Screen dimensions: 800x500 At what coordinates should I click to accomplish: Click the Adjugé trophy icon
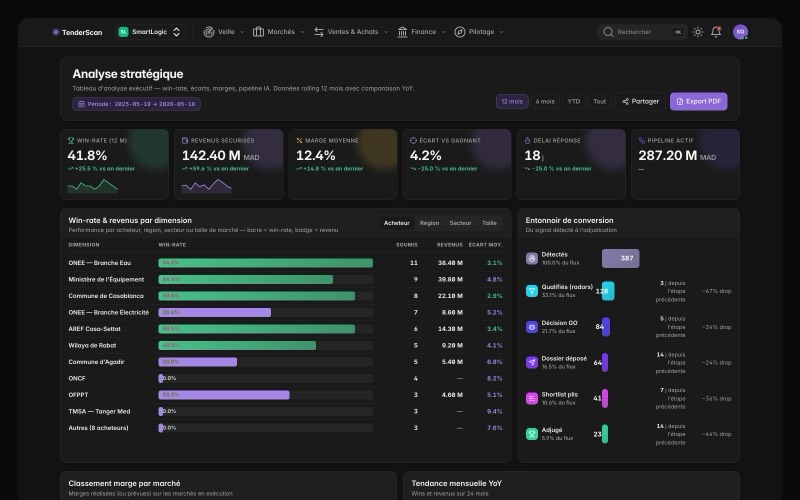coord(532,434)
